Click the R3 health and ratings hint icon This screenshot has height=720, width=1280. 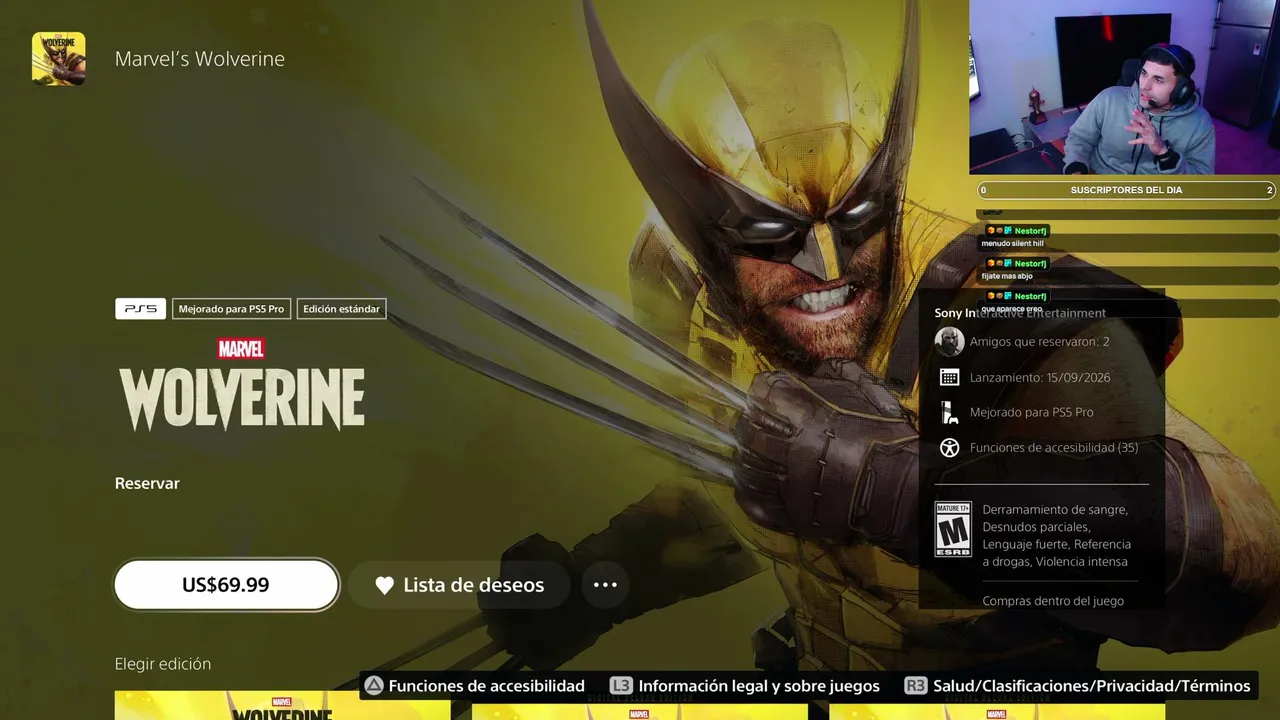pos(915,686)
